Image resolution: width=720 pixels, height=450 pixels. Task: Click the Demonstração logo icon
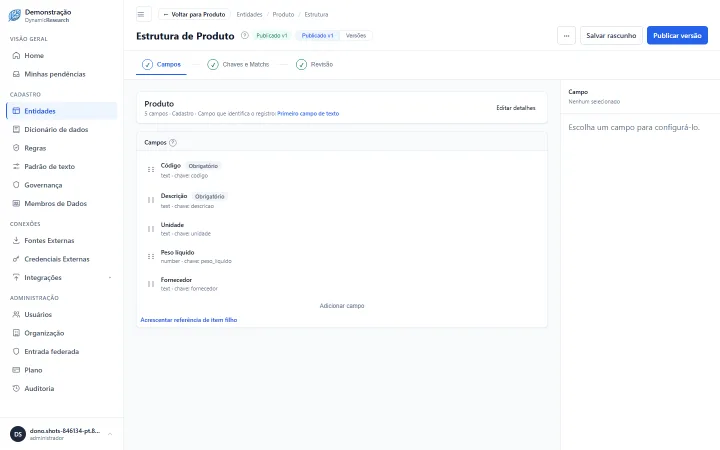point(15,15)
